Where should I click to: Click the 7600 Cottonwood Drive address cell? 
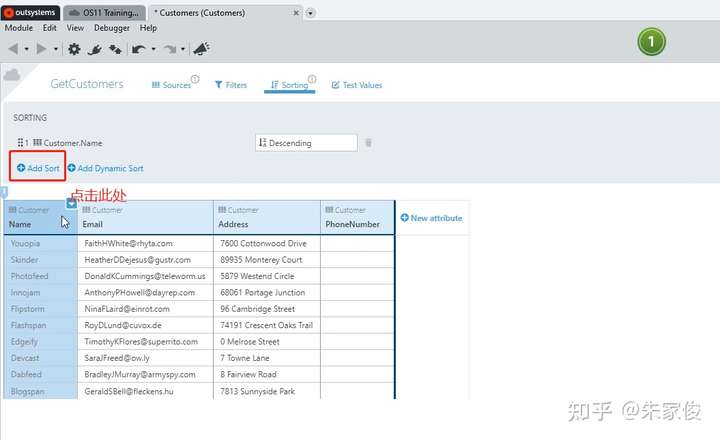[x=267, y=243]
